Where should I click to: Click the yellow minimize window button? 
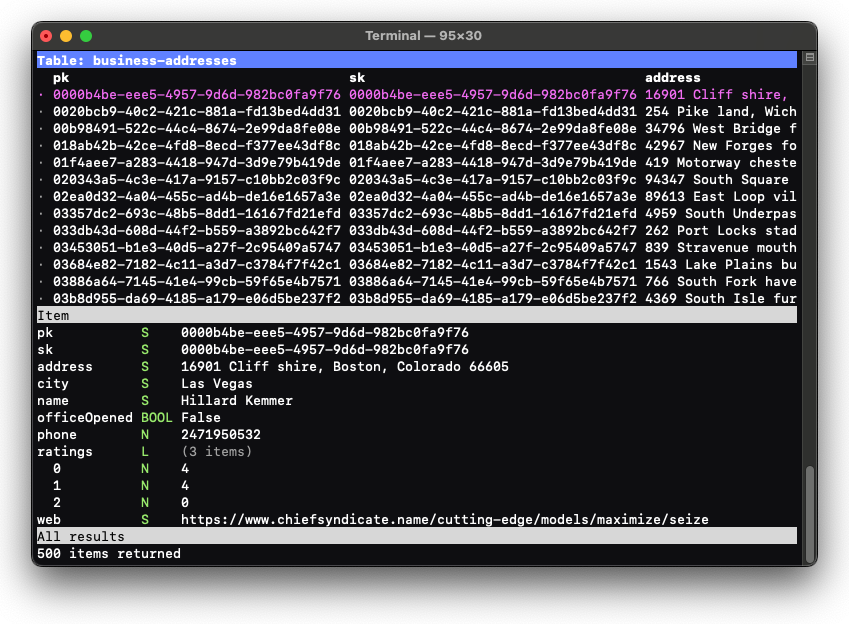66,36
